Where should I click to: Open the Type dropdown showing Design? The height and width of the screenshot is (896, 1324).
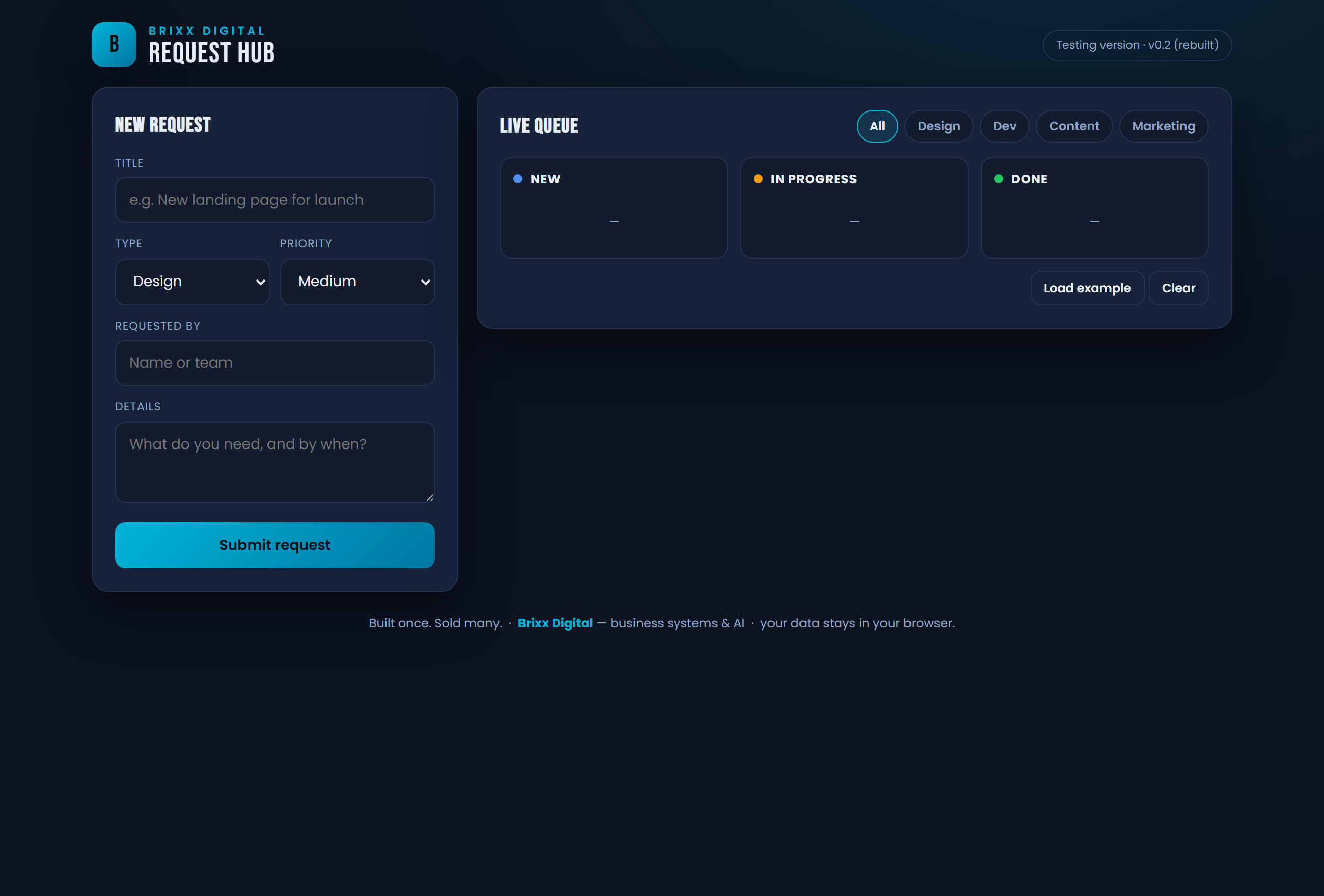[192, 282]
